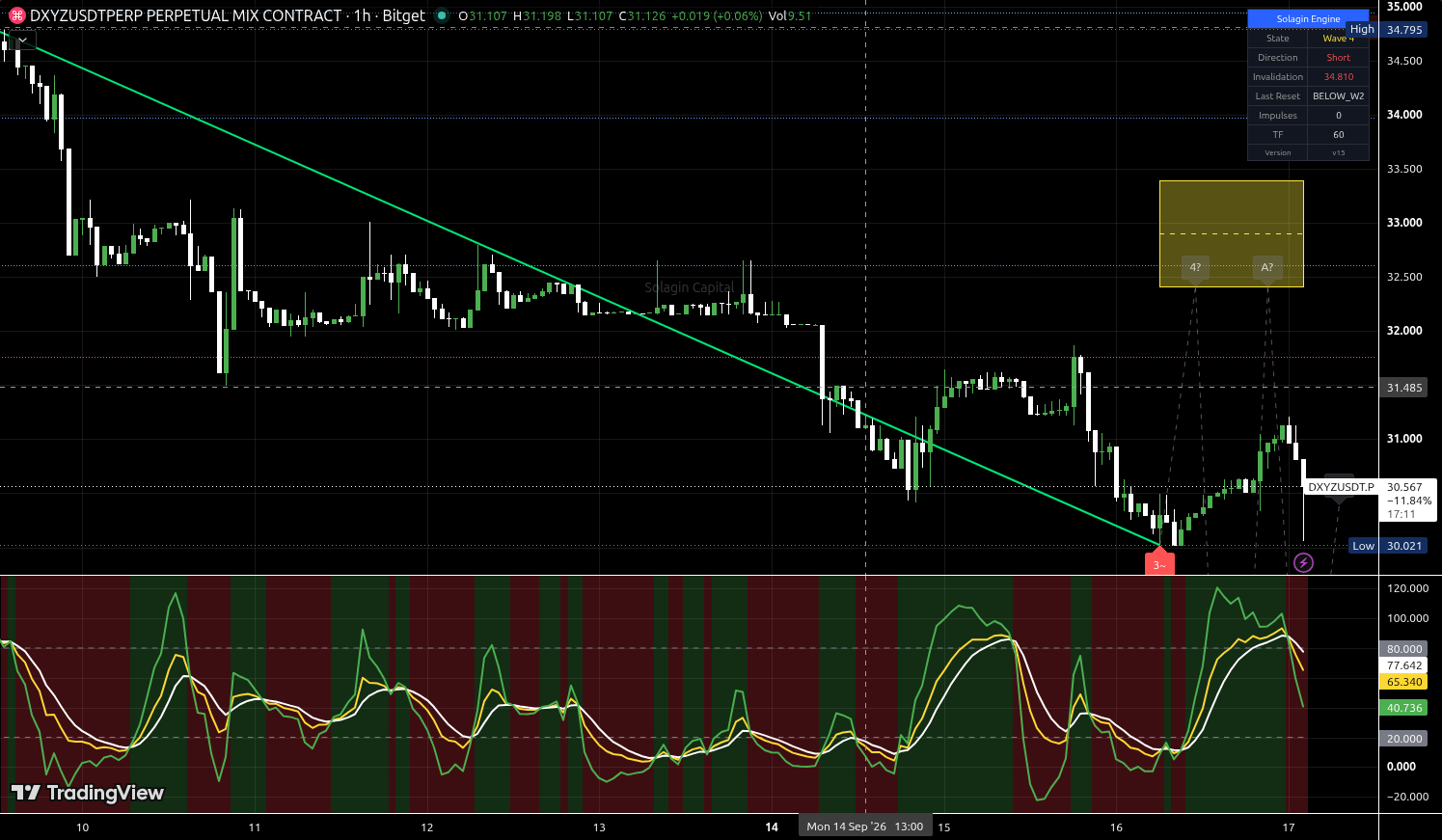Click the TF value "60" cell
Screen dimensions: 1442x840
(1338, 135)
